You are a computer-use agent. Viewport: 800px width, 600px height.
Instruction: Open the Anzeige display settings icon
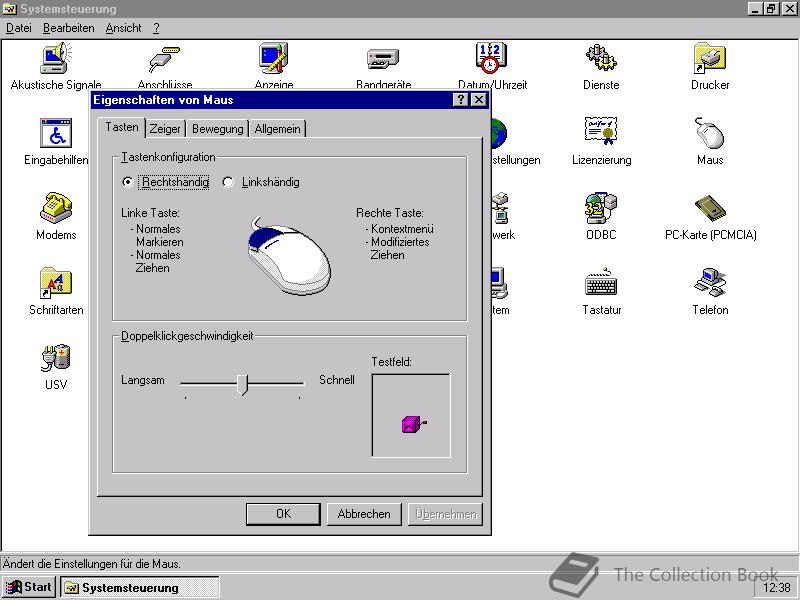[x=273, y=58]
